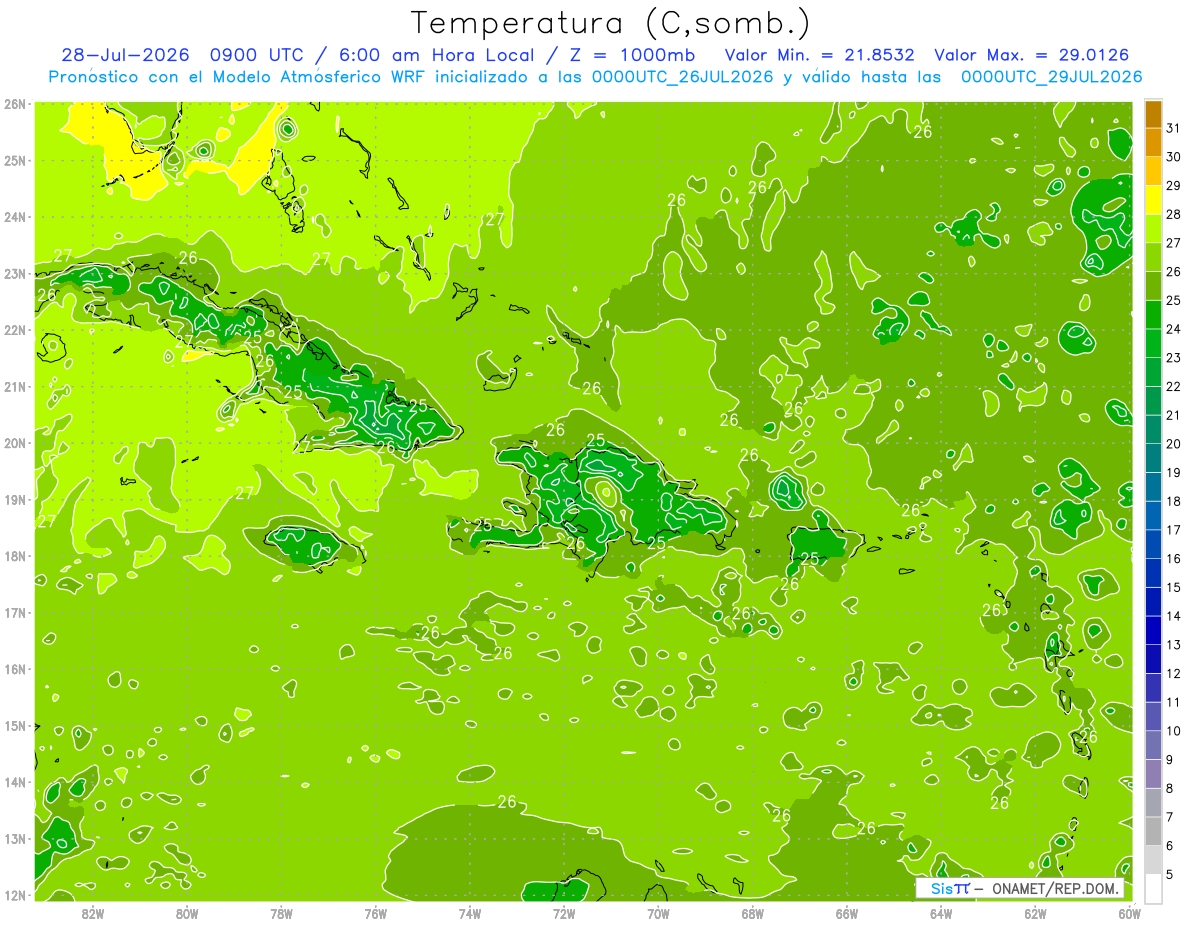Viewport: 1200px width, 927px height.
Task: Click the latitude axis label "16N"
Action: [15, 669]
